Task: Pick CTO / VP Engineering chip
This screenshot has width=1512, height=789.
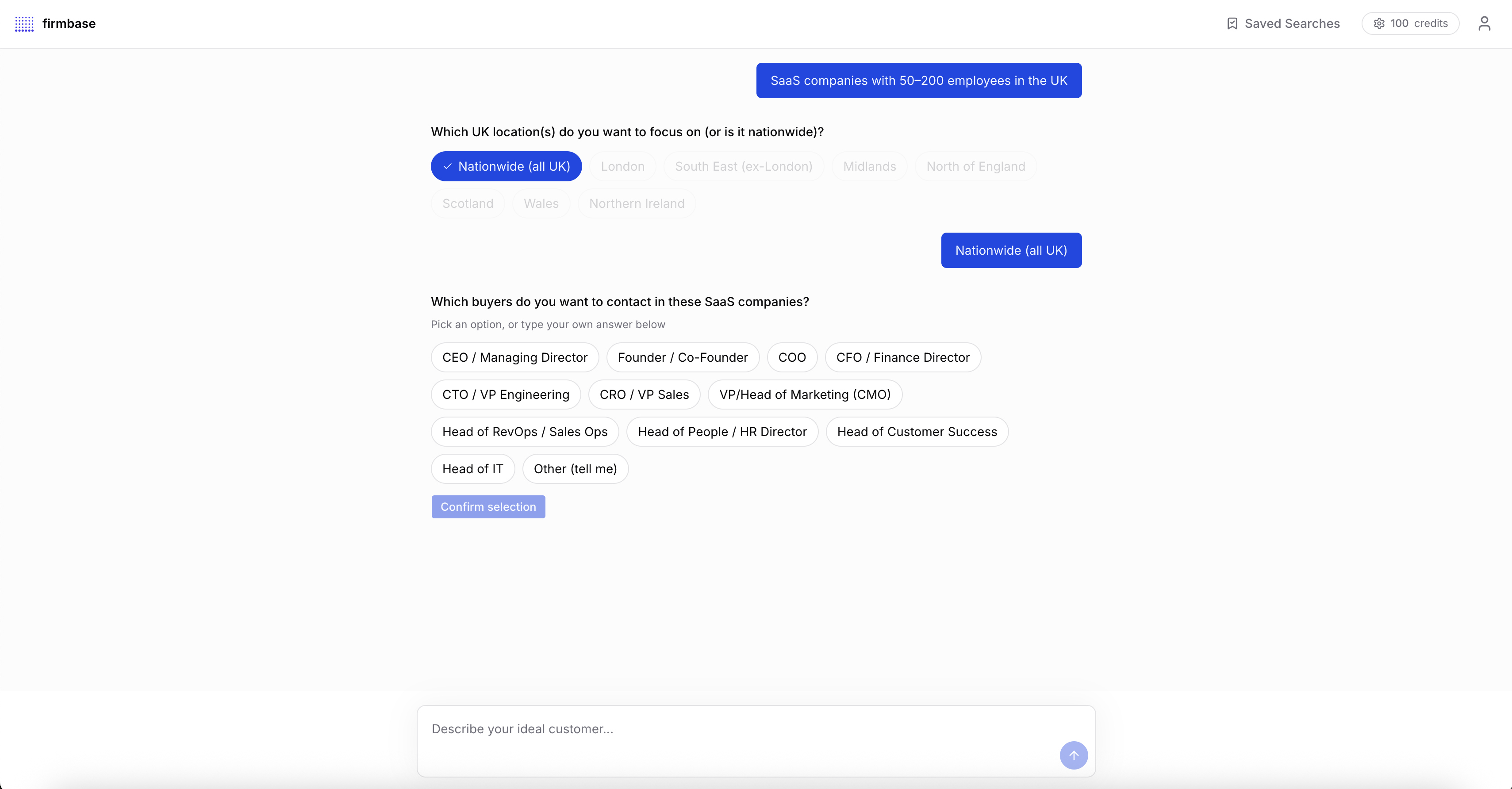Action: tap(505, 394)
